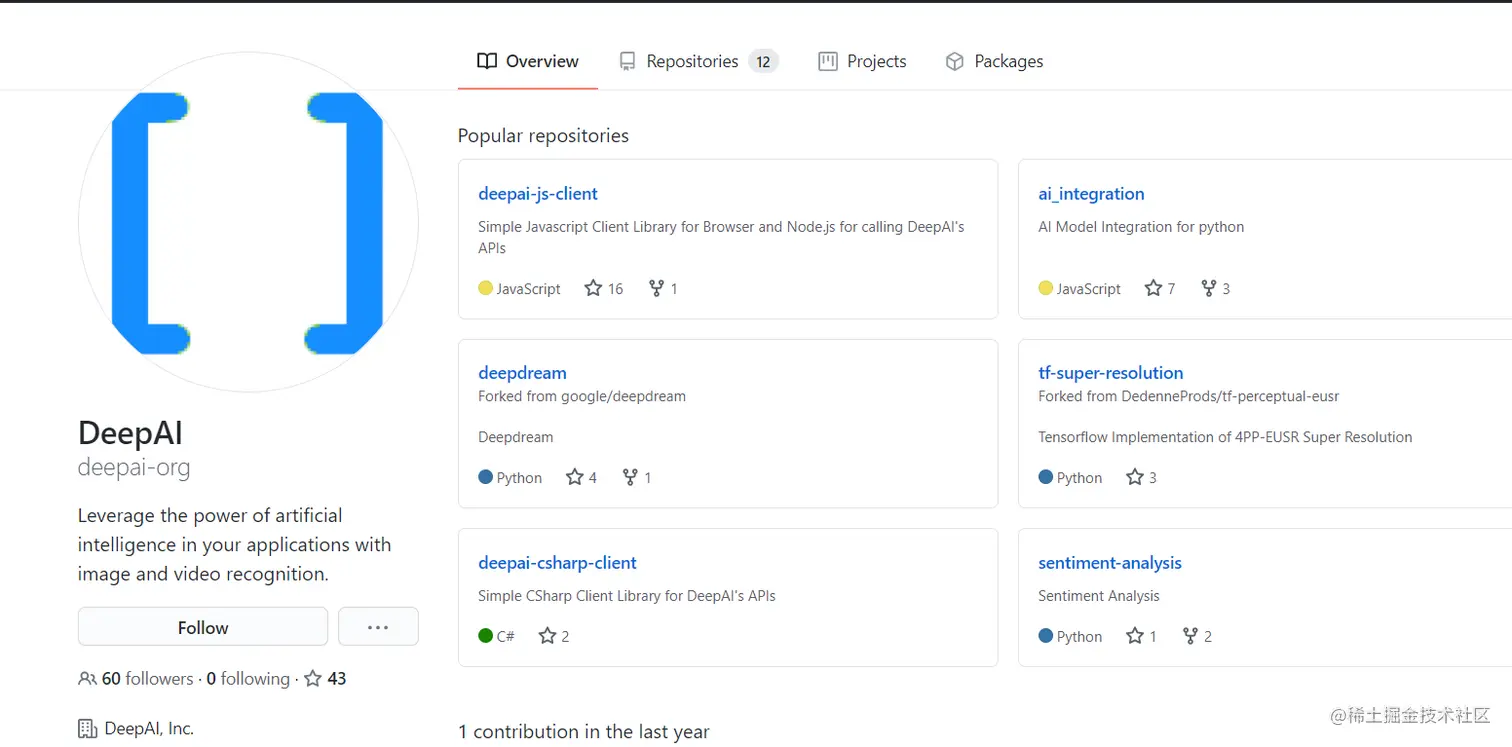The height and width of the screenshot is (747, 1512).
Task: Click the star icon on deepai-csharp-client
Action: (547, 636)
